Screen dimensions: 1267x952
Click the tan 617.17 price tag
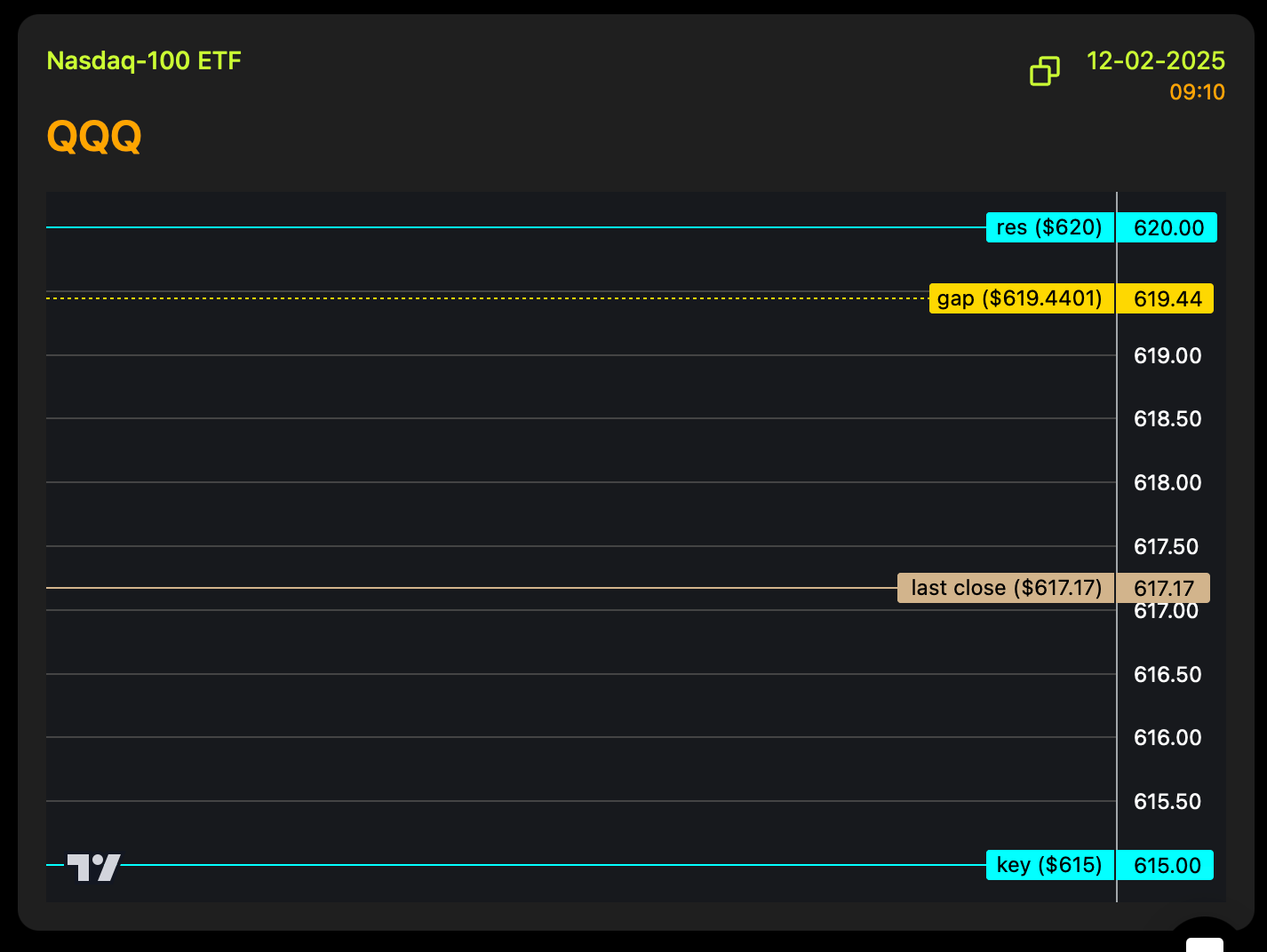pyautogui.click(x=1164, y=588)
